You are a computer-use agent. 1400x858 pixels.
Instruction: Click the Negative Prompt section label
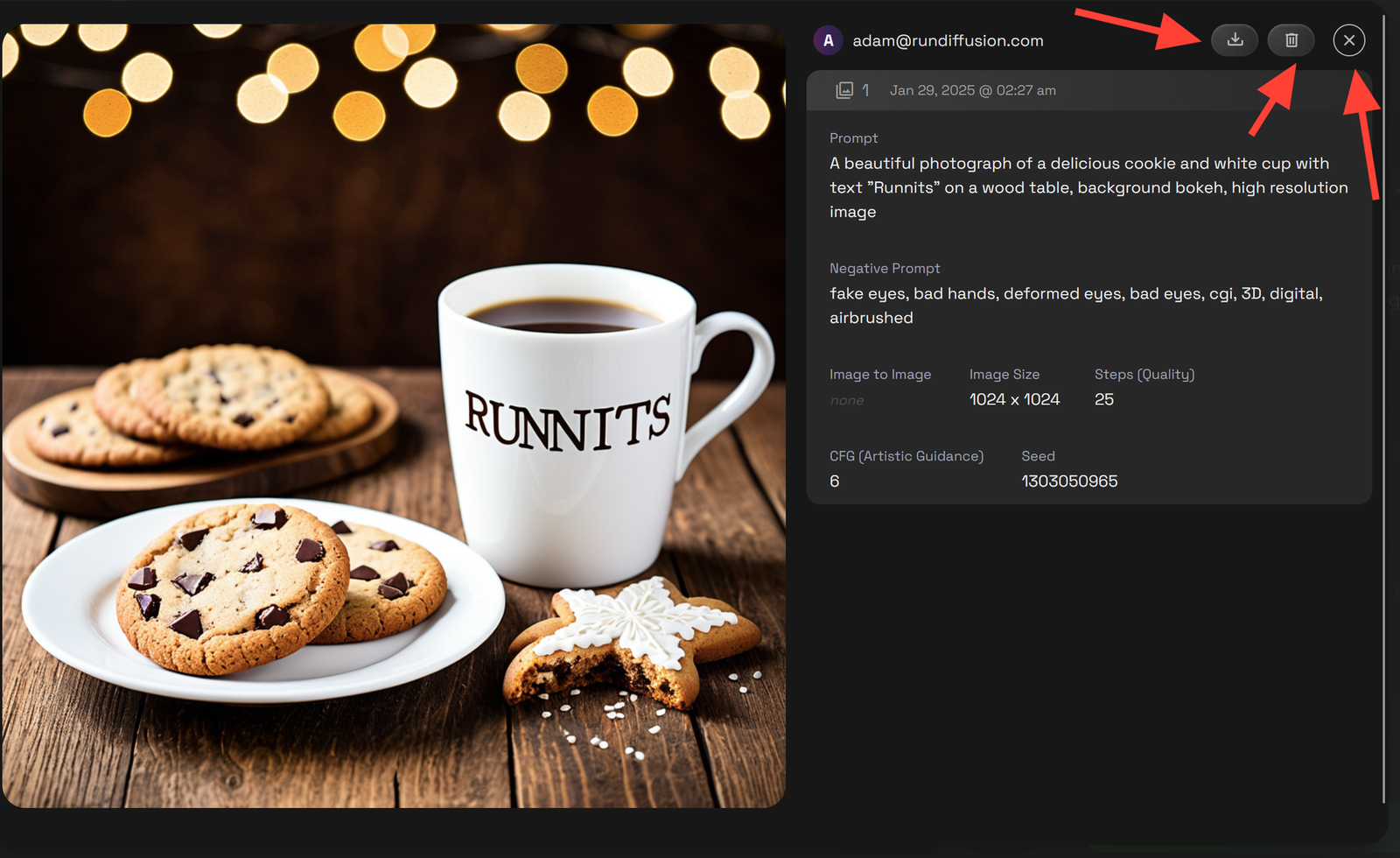(885, 268)
